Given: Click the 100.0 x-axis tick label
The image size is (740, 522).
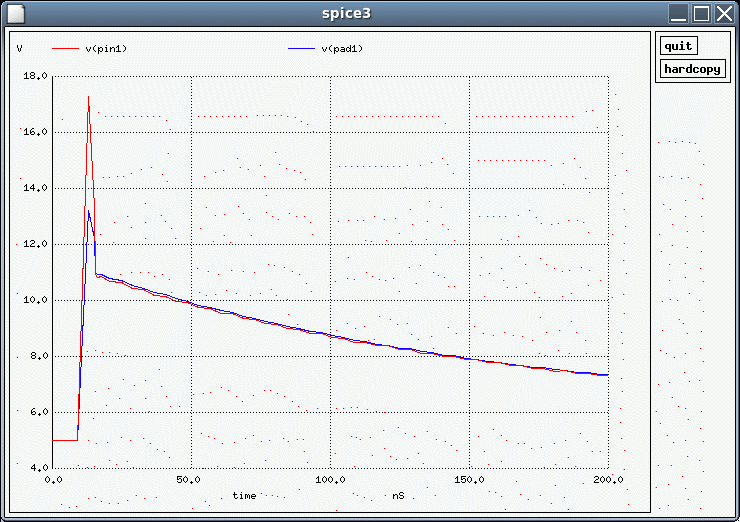Looking at the screenshot, I should pos(330,480).
